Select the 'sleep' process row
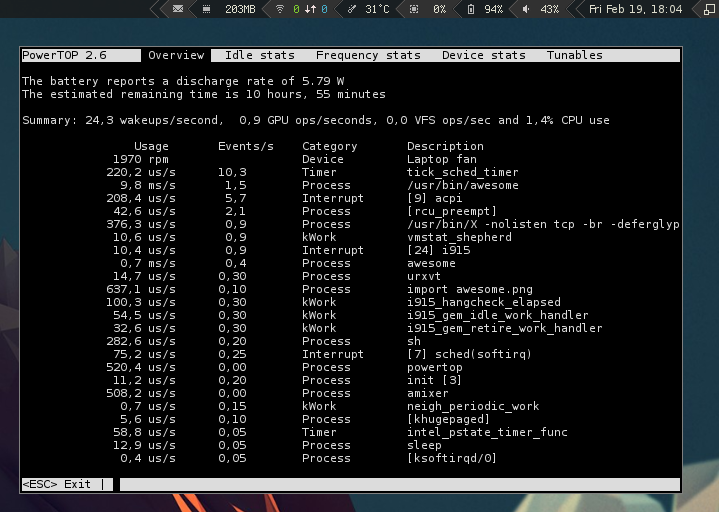The image size is (719, 512). click(351, 445)
